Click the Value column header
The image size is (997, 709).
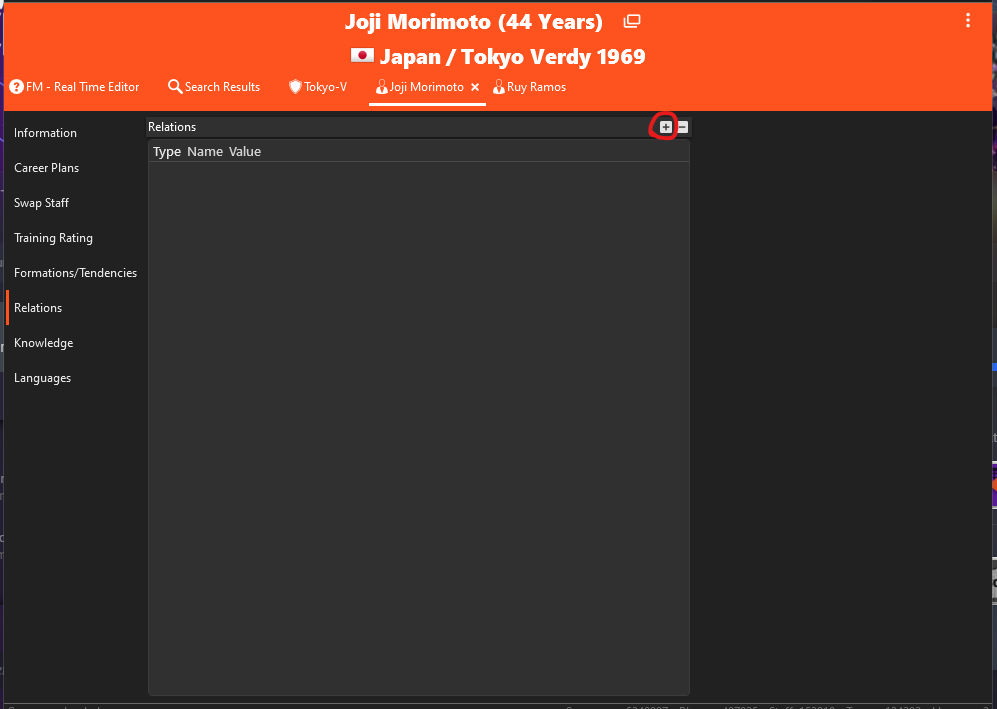[245, 151]
